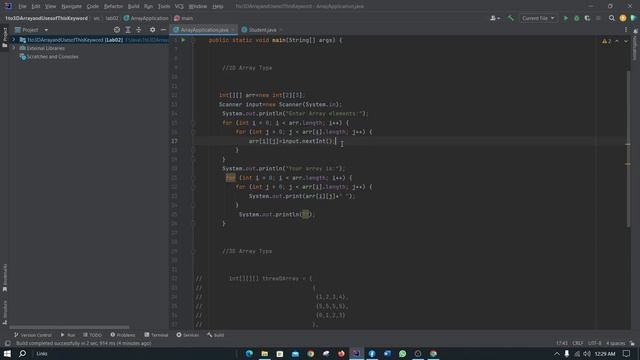Viewport: 640px width, 360px height.
Task: Hide the Project tool window
Action: coord(163,30)
